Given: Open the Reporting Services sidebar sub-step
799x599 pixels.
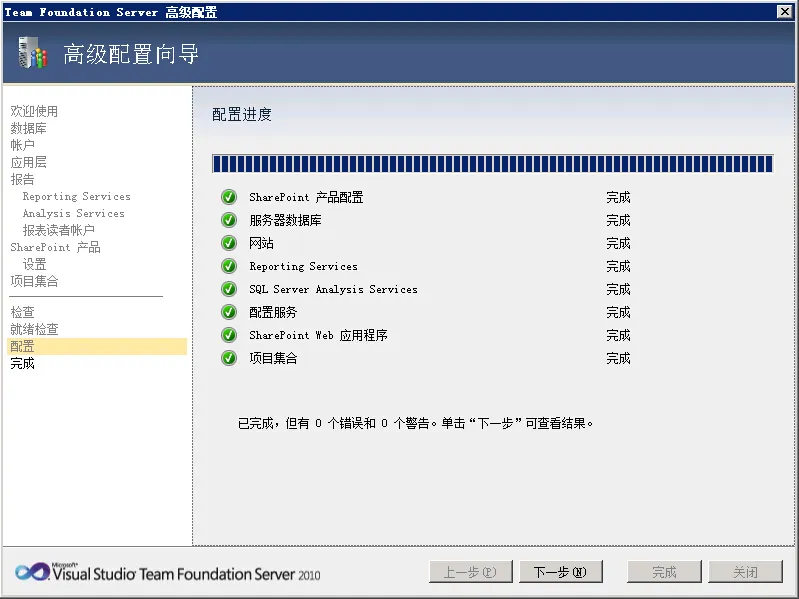Looking at the screenshot, I should pos(76,196).
